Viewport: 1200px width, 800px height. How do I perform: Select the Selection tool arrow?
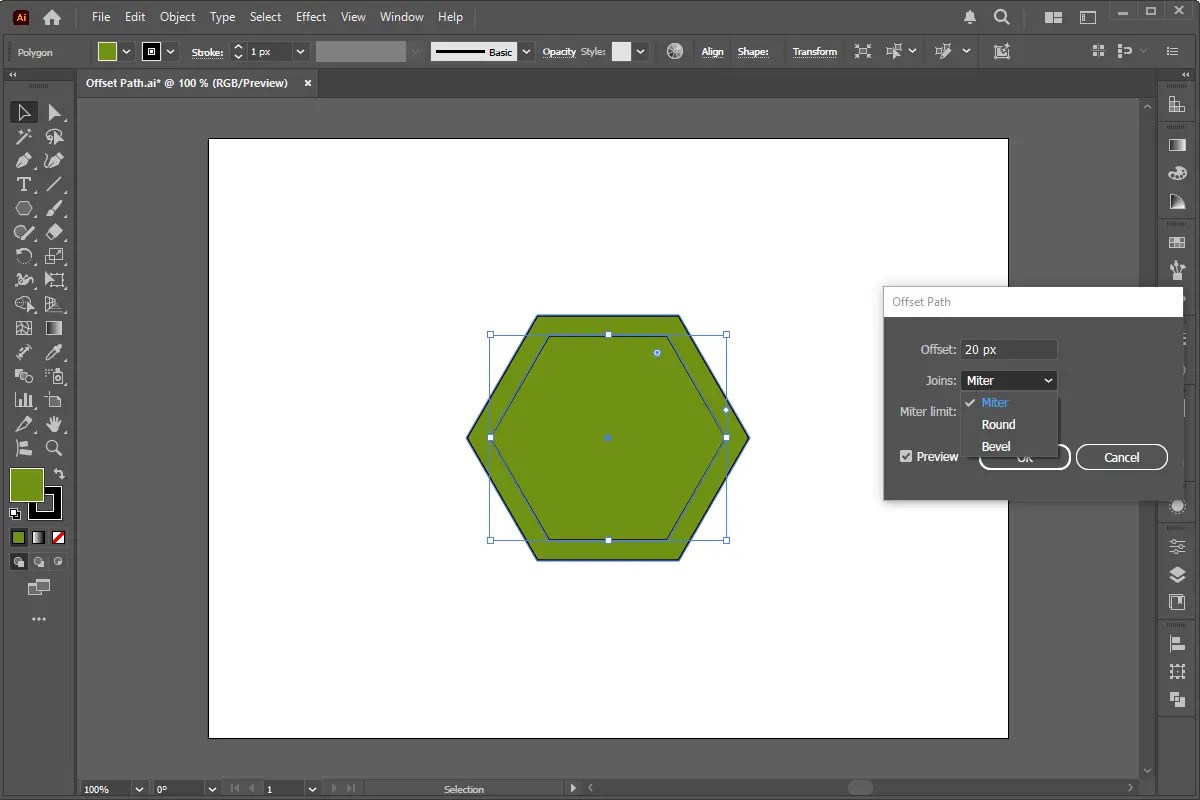pos(24,113)
